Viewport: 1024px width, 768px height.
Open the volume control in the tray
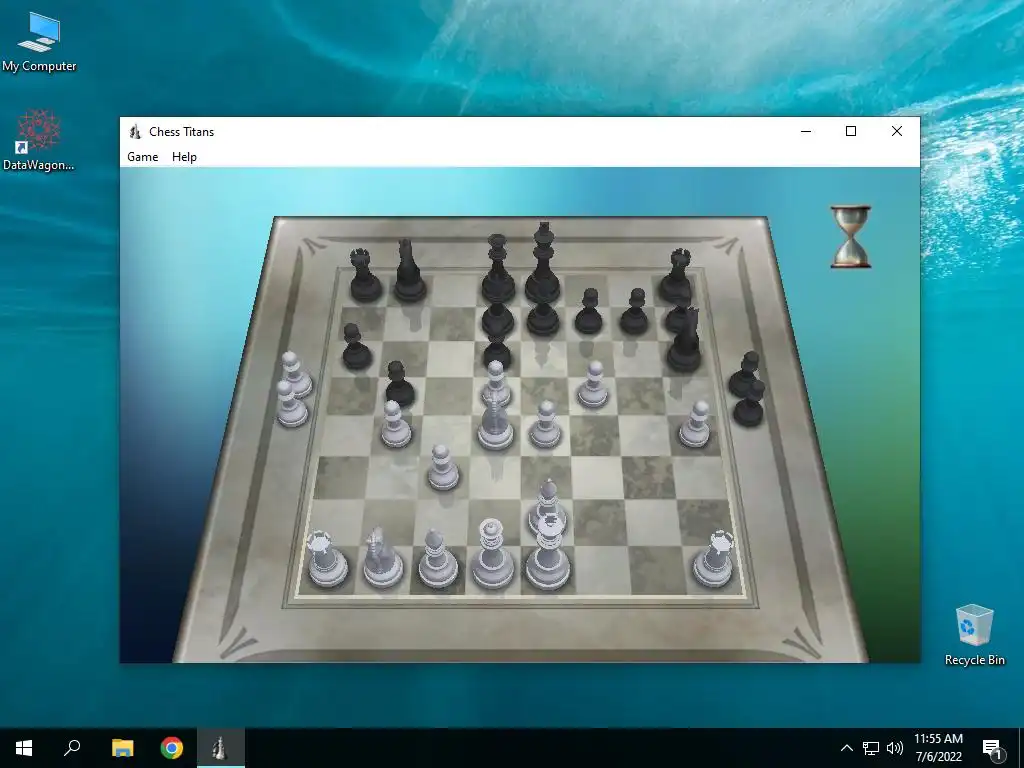click(x=895, y=748)
